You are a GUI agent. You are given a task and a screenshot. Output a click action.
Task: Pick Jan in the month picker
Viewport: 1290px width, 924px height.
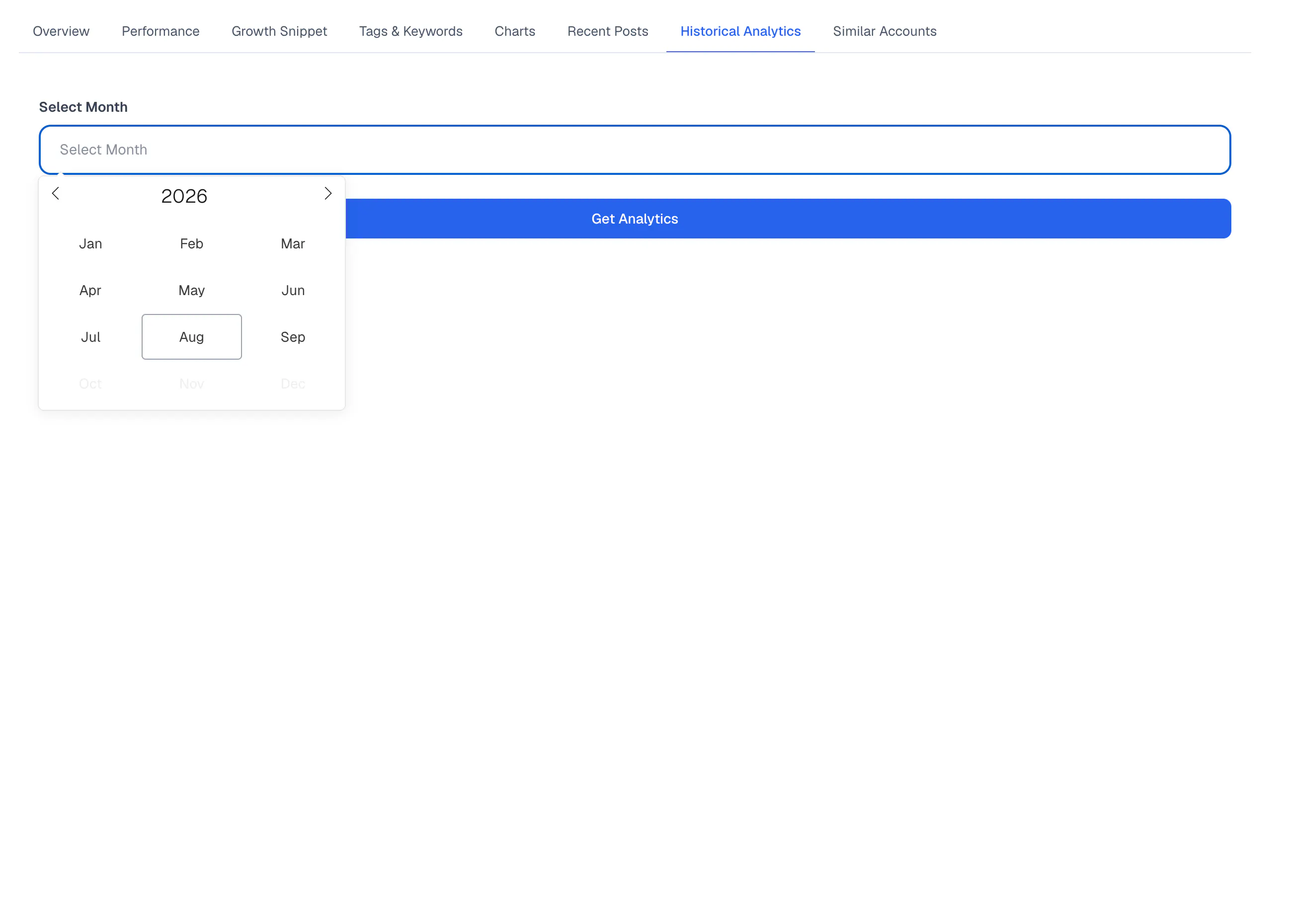[90, 244]
